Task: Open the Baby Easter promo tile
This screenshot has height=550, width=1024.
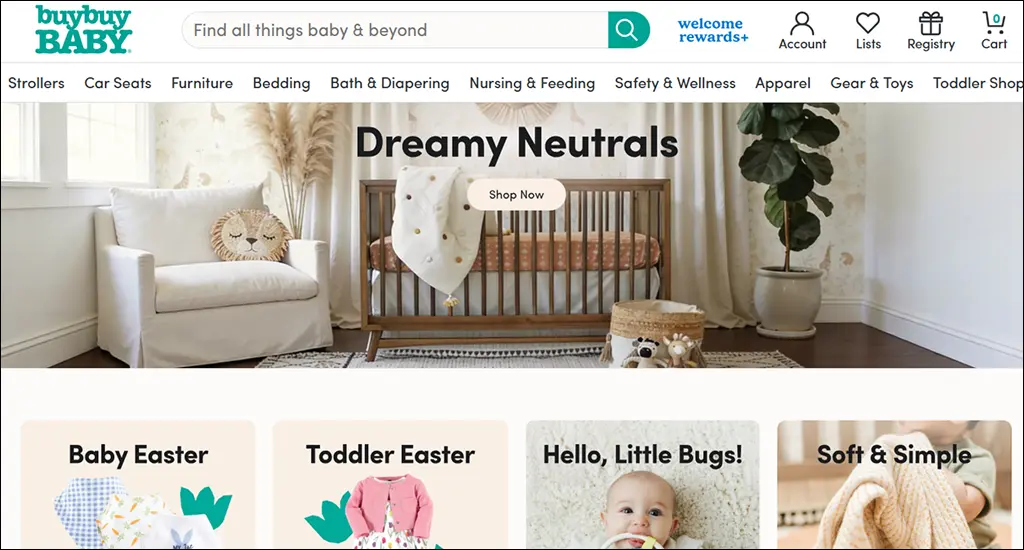Action: tap(138, 484)
